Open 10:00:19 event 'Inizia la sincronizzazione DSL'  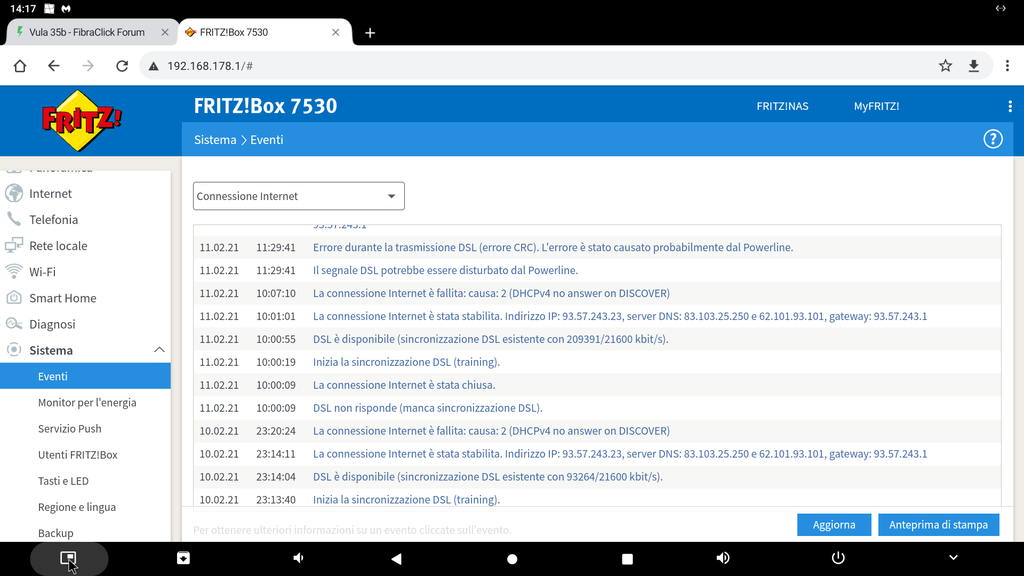406,362
